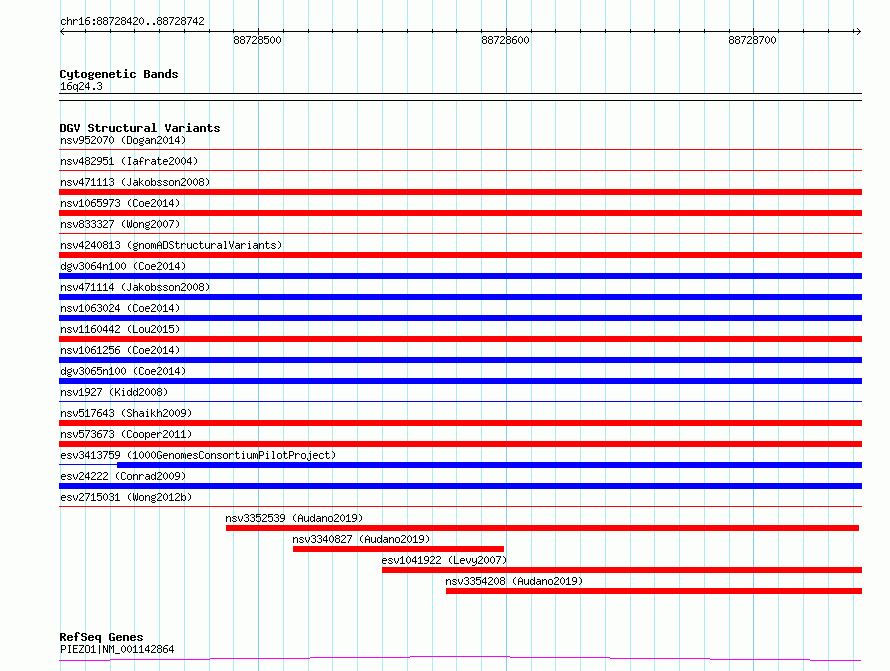890x671 pixels.
Task: Click dgv3064n100 (Coe2014) label
Action: coord(123,266)
